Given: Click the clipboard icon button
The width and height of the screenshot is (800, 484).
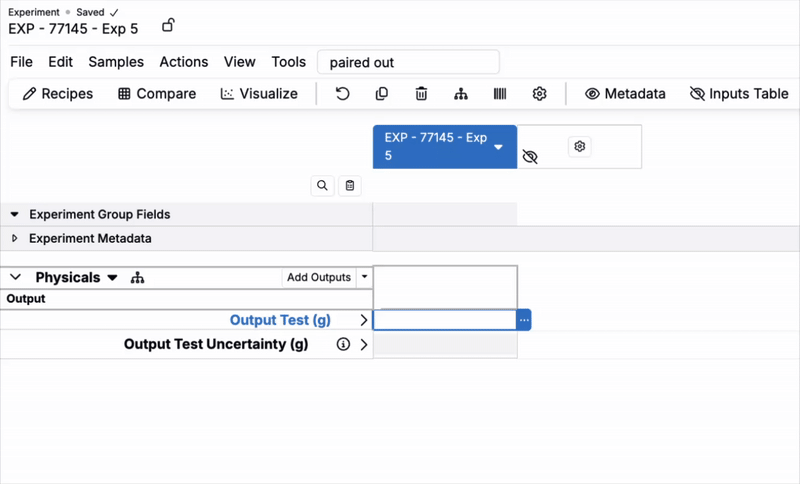Looking at the screenshot, I should click(x=349, y=185).
